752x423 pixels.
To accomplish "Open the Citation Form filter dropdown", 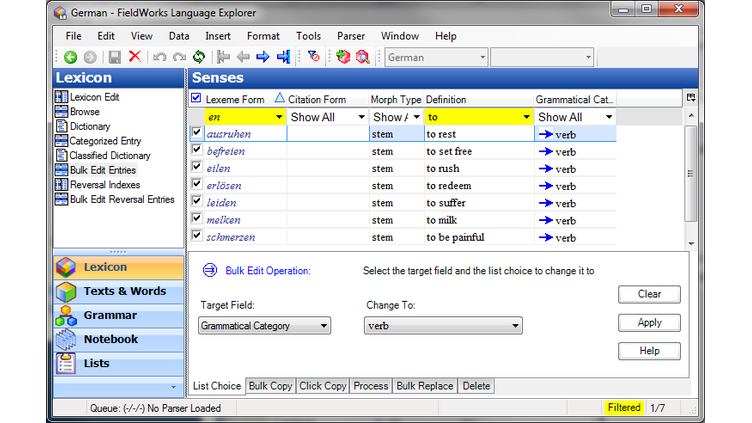I will click(x=361, y=117).
